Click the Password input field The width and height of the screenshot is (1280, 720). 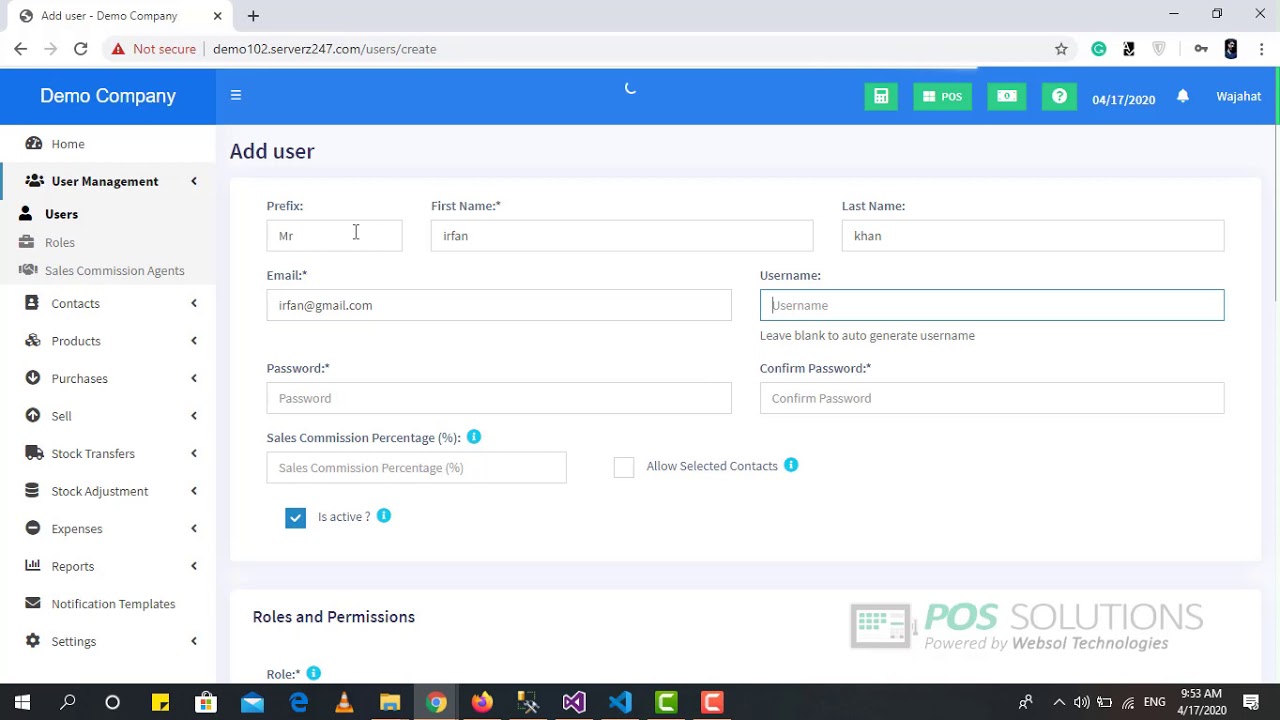[x=499, y=398]
